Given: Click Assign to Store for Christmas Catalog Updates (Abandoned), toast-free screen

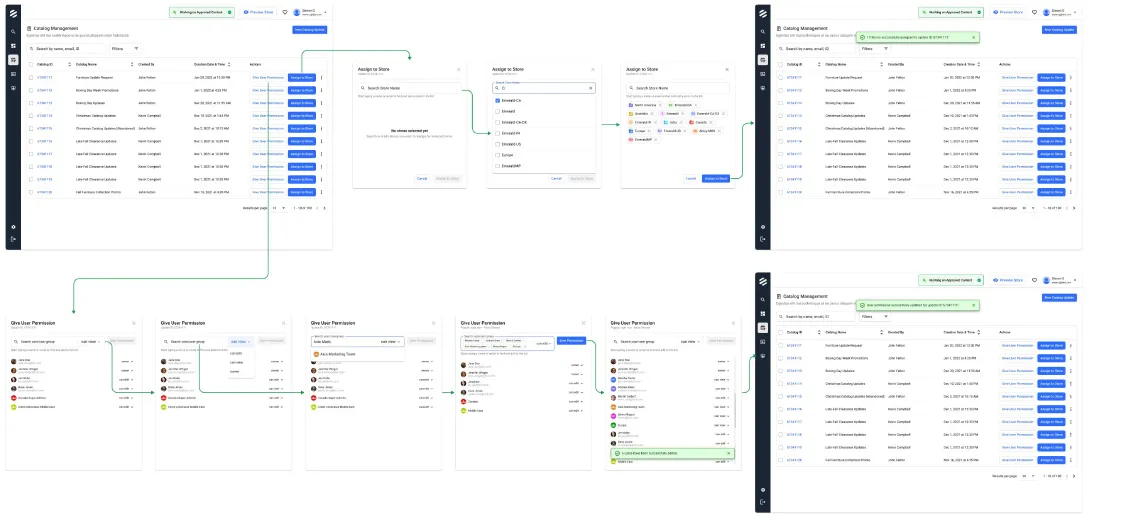Looking at the screenshot, I should point(301,128).
